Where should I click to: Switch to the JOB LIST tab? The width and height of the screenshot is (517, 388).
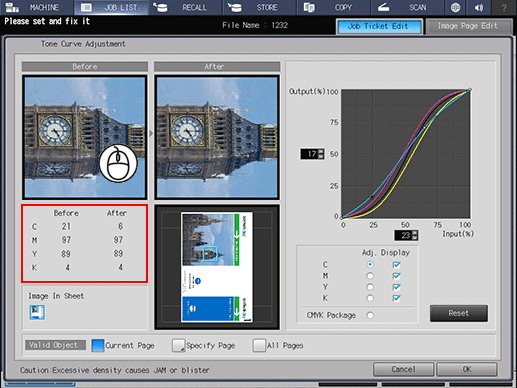pyautogui.click(x=111, y=7)
